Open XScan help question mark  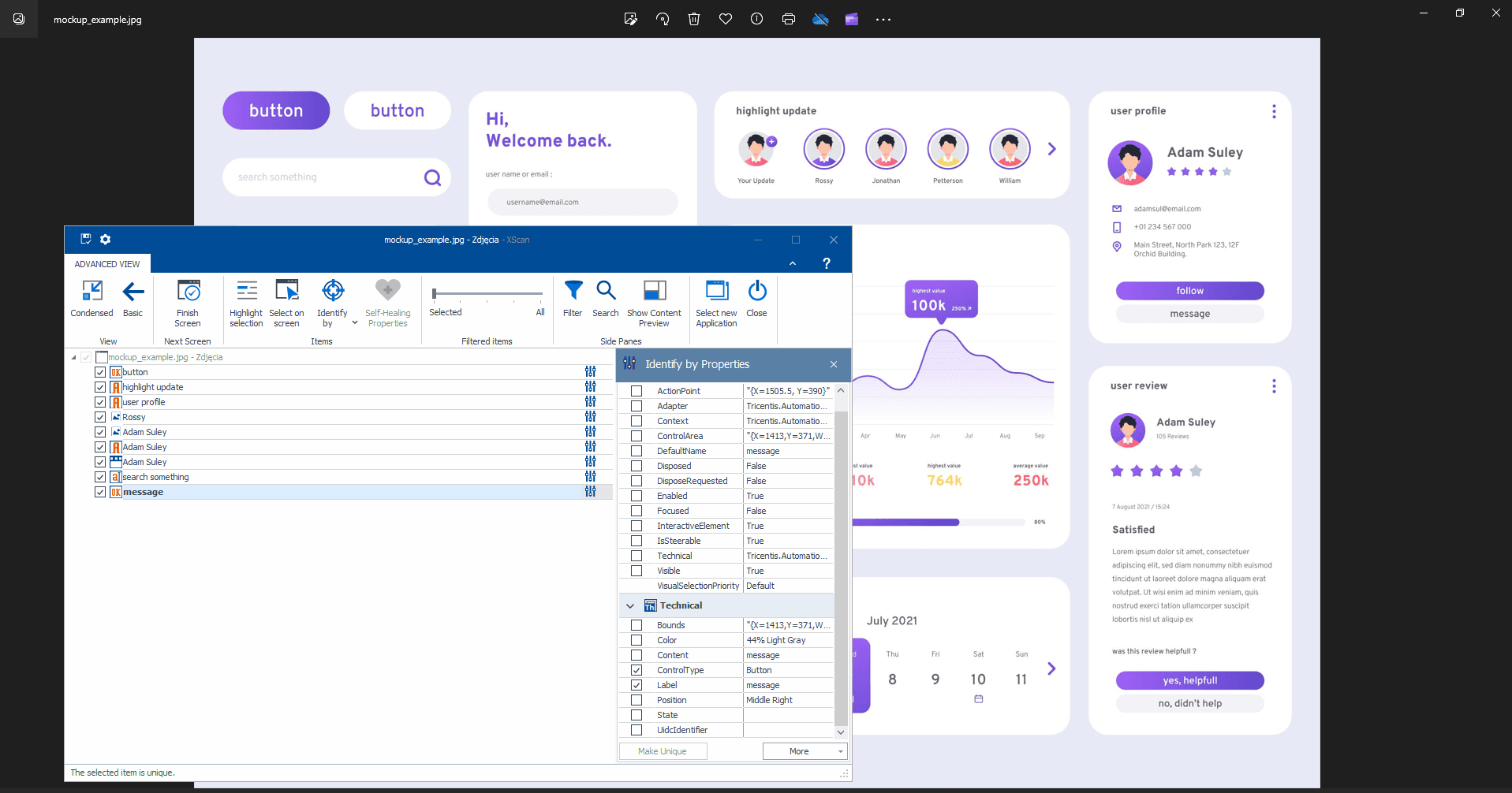pos(827,263)
